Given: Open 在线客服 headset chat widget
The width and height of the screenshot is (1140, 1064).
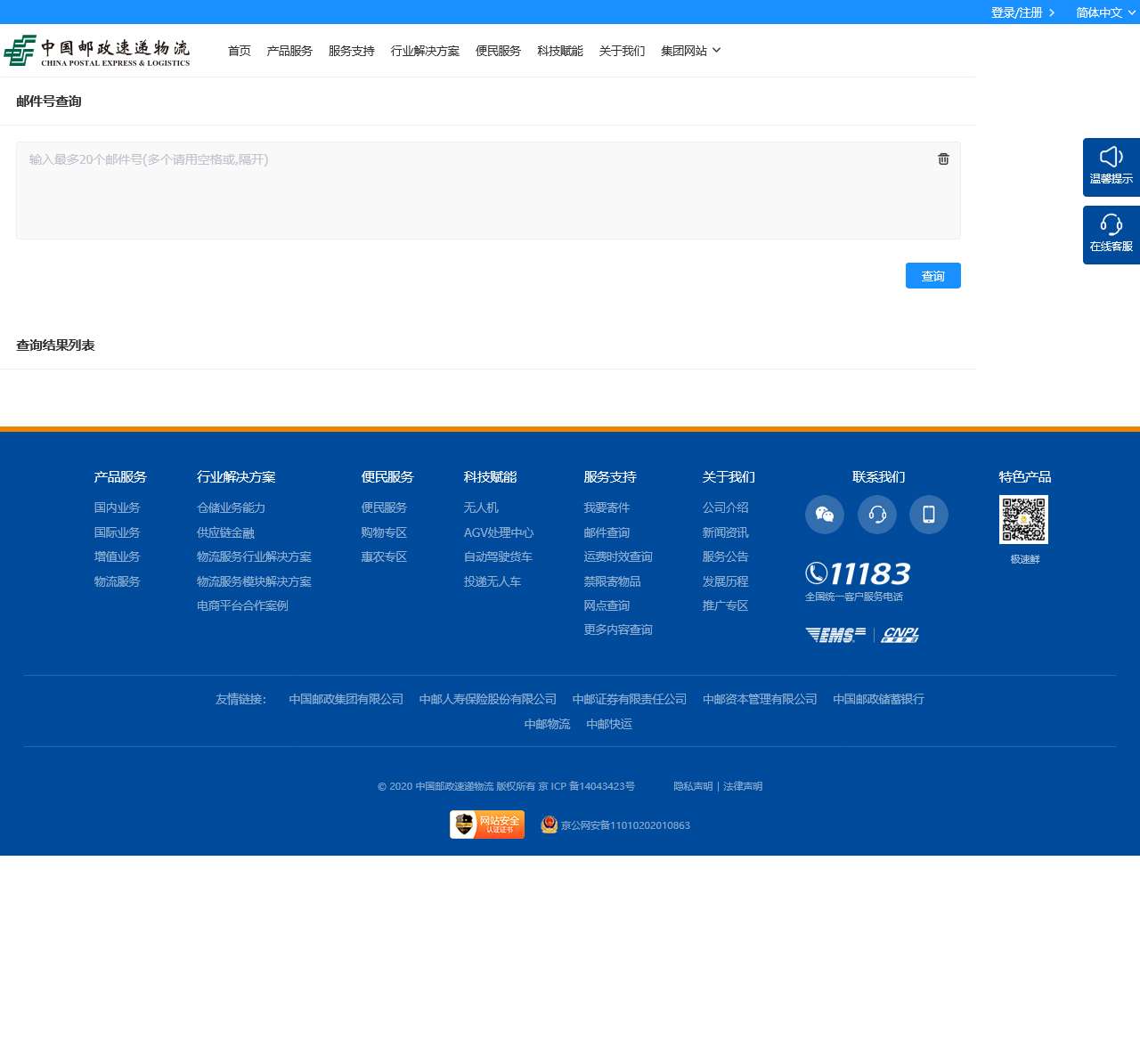Looking at the screenshot, I should pyautogui.click(x=1111, y=234).
